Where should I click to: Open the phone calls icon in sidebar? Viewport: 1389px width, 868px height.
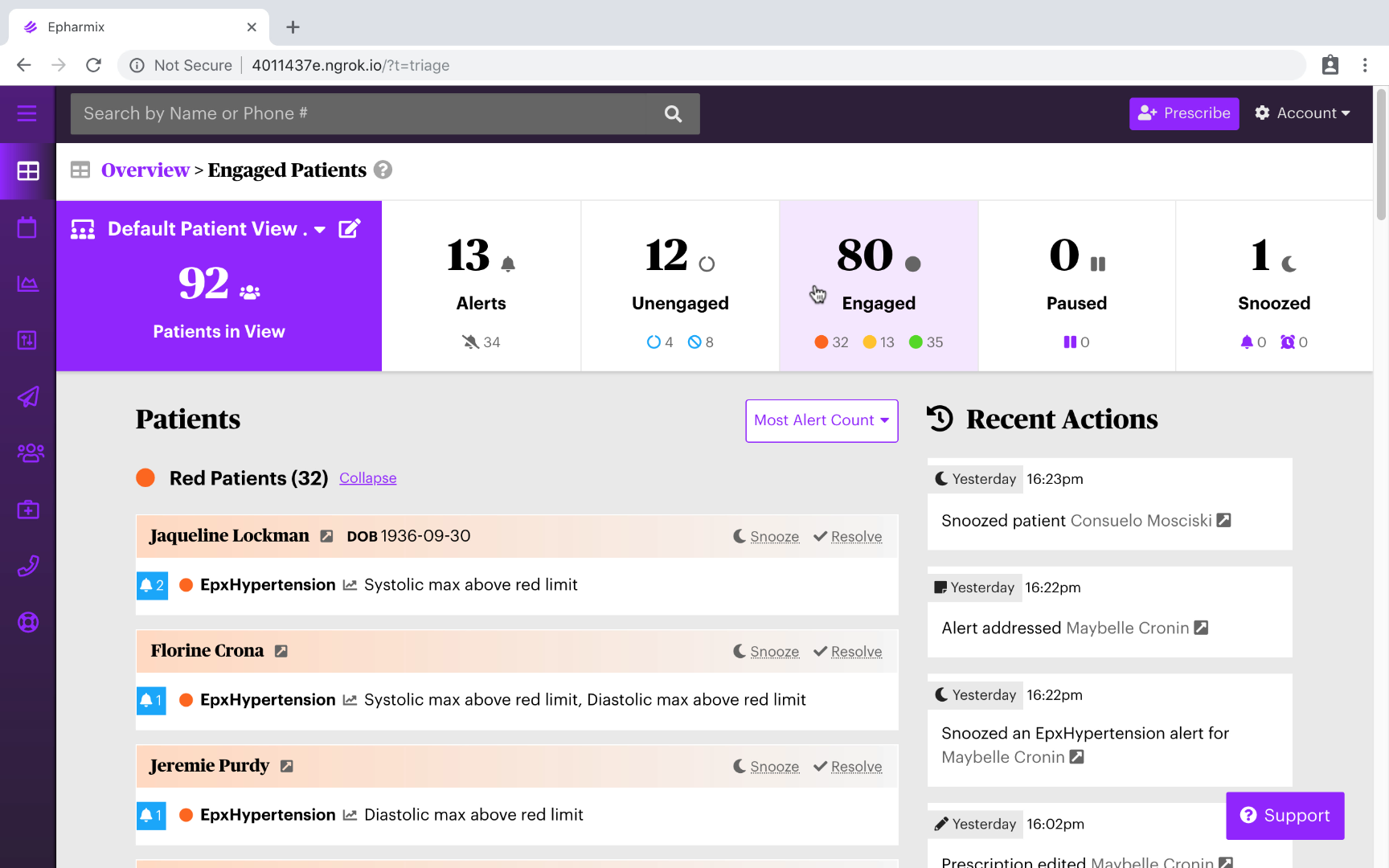click(27, 566)
